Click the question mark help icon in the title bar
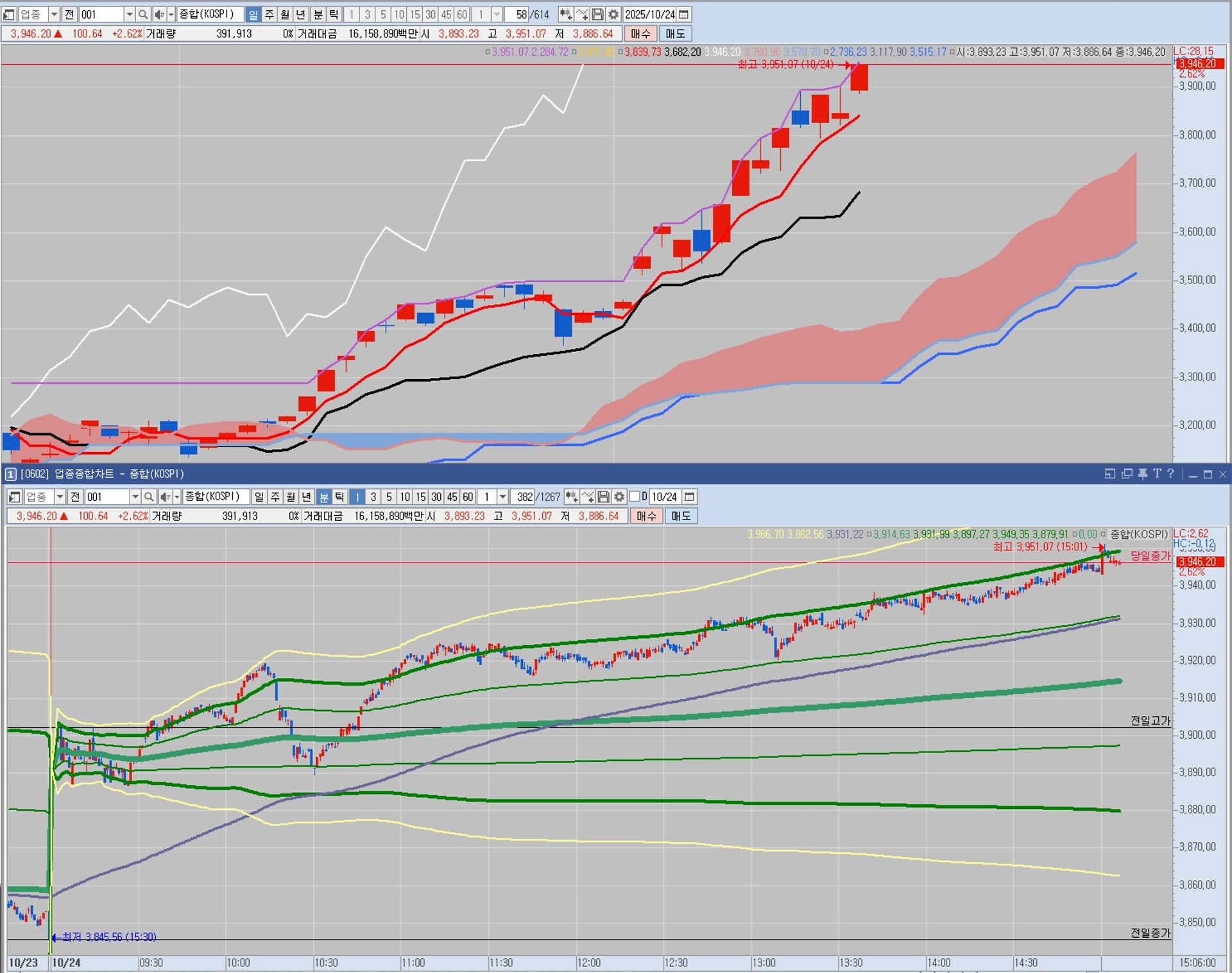 tap(1171, 474)
